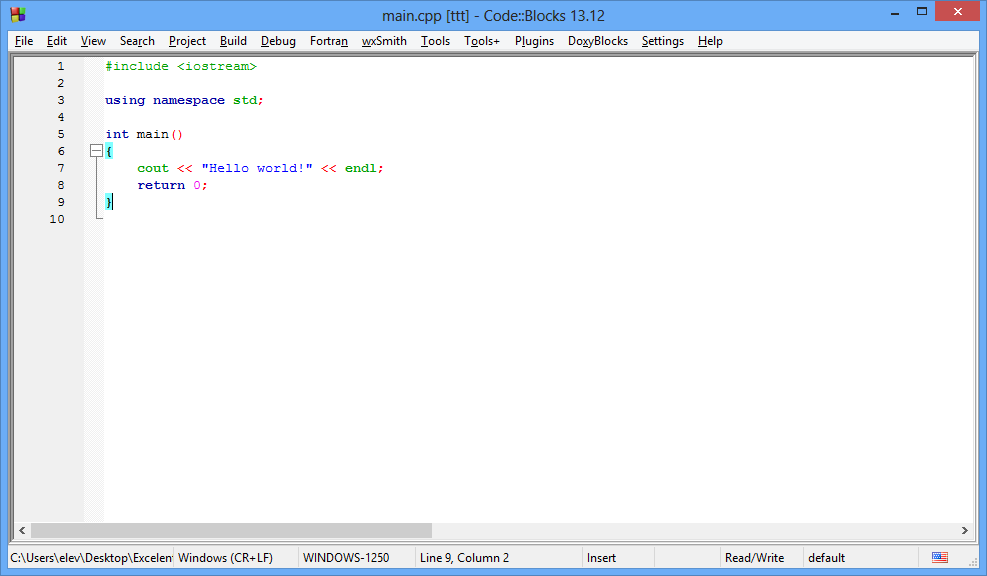This screenshot has width=987, height=576.
Task: Close the Code::Blocks window
Action: click(x=957, y=11)
